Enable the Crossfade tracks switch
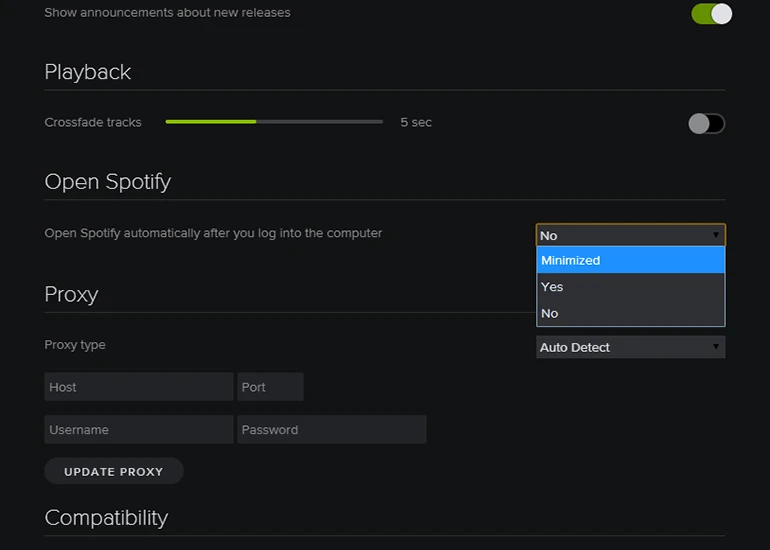Image resolution: width=770 pixels, height=550 pixels. click(706, 123)
